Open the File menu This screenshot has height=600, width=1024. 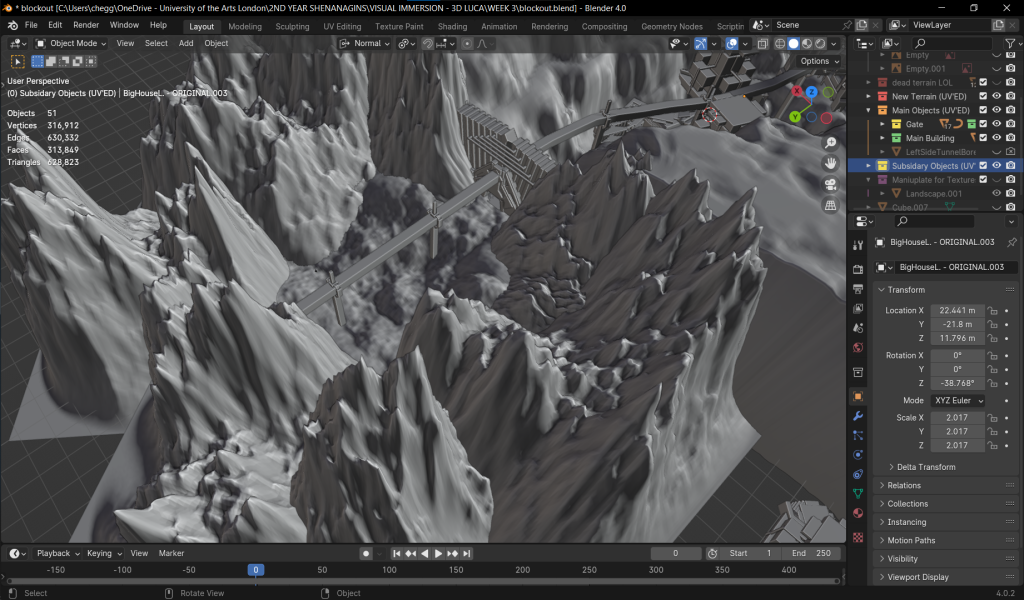point(31,25)
